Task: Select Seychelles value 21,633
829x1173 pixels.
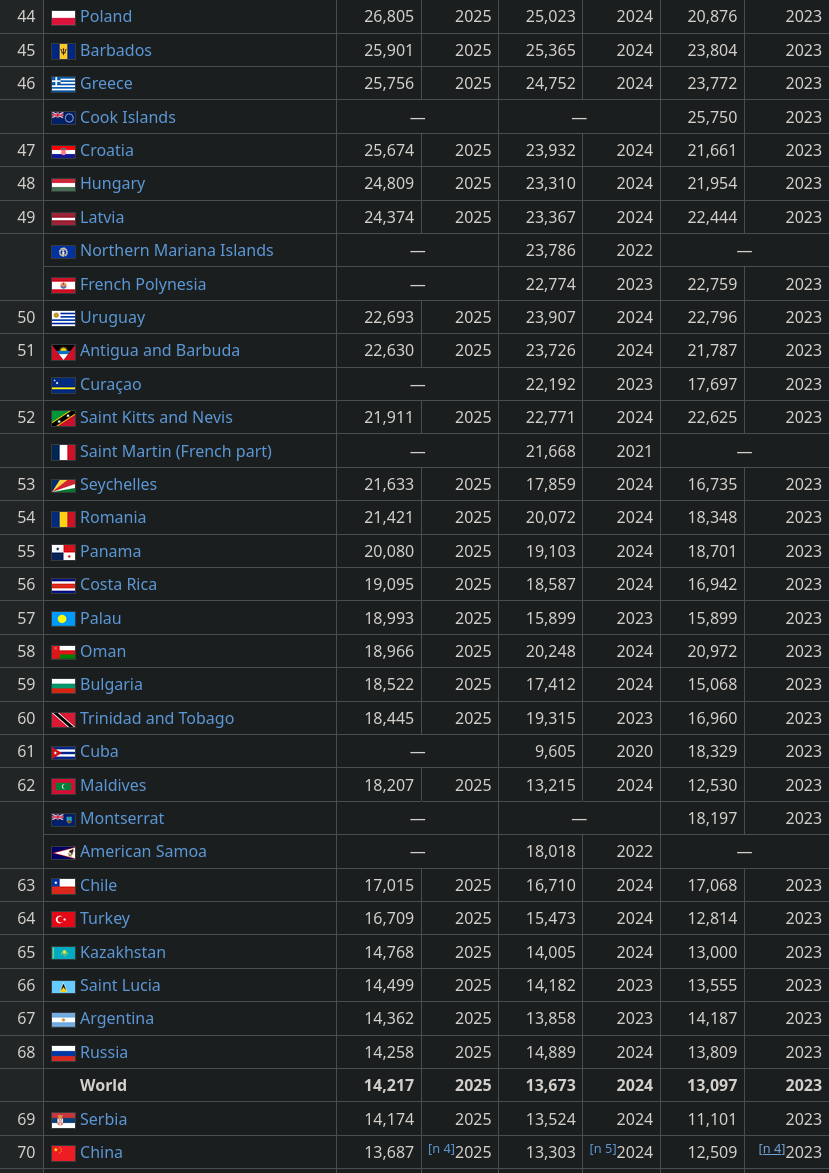Action: [389, 485]
